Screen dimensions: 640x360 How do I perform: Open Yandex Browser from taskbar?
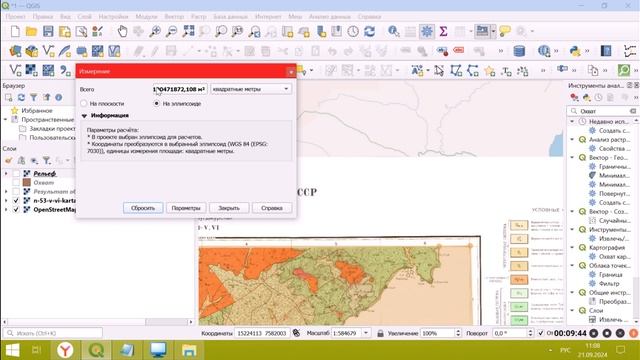tap(65, 350)
